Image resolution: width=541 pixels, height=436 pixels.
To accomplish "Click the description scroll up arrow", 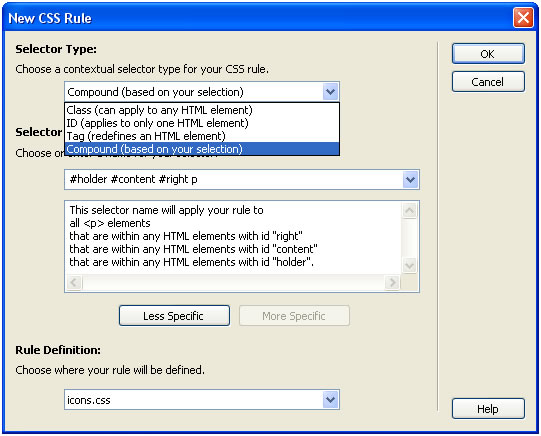I will [410, 210].
